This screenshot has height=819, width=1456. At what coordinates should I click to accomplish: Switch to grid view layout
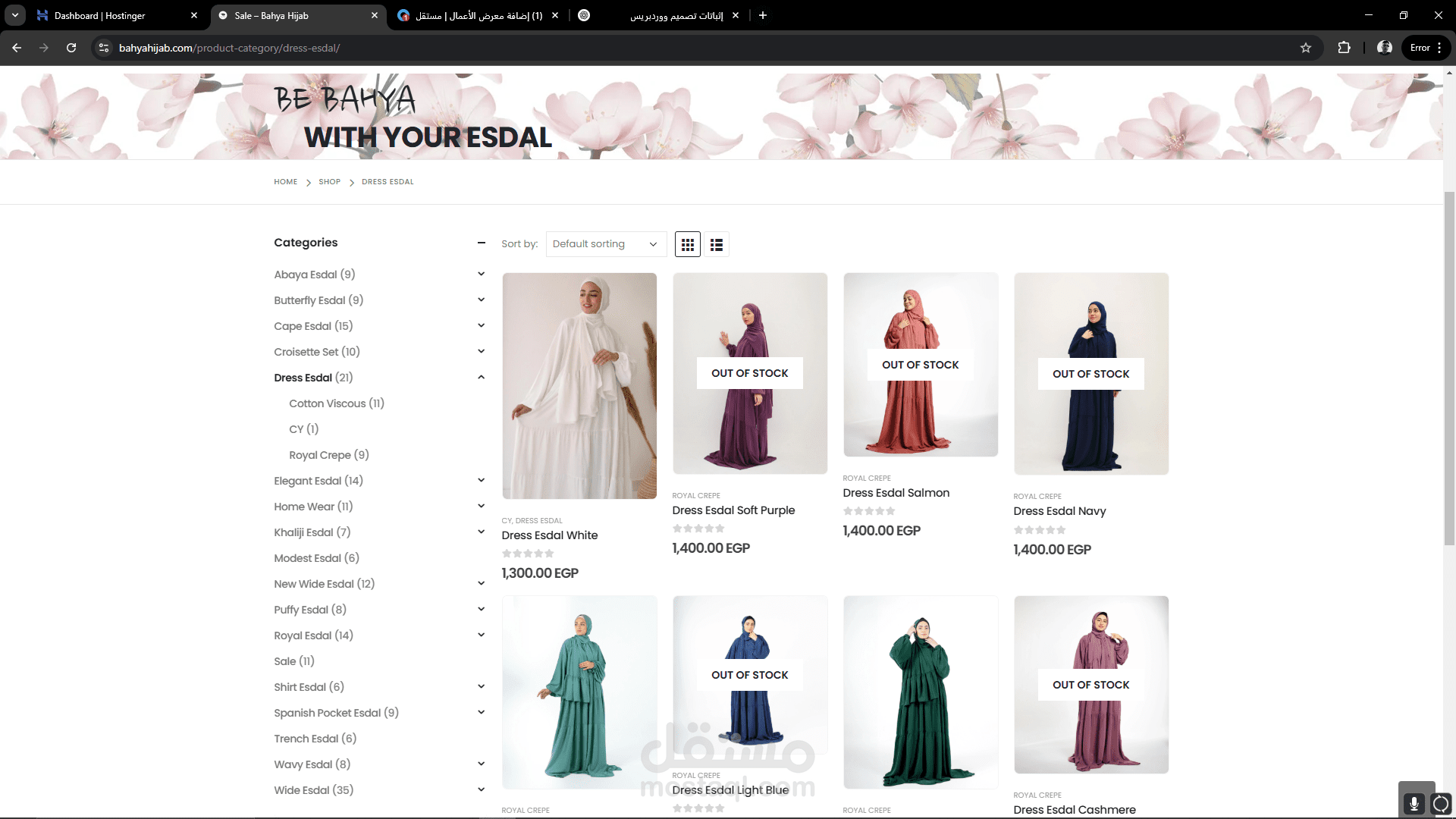pyautogui.click(x=687, y=244)
